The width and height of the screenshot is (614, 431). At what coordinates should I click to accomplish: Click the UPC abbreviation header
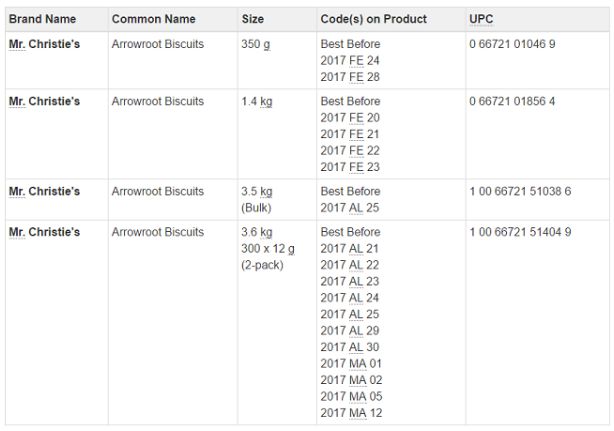(481, 19)
